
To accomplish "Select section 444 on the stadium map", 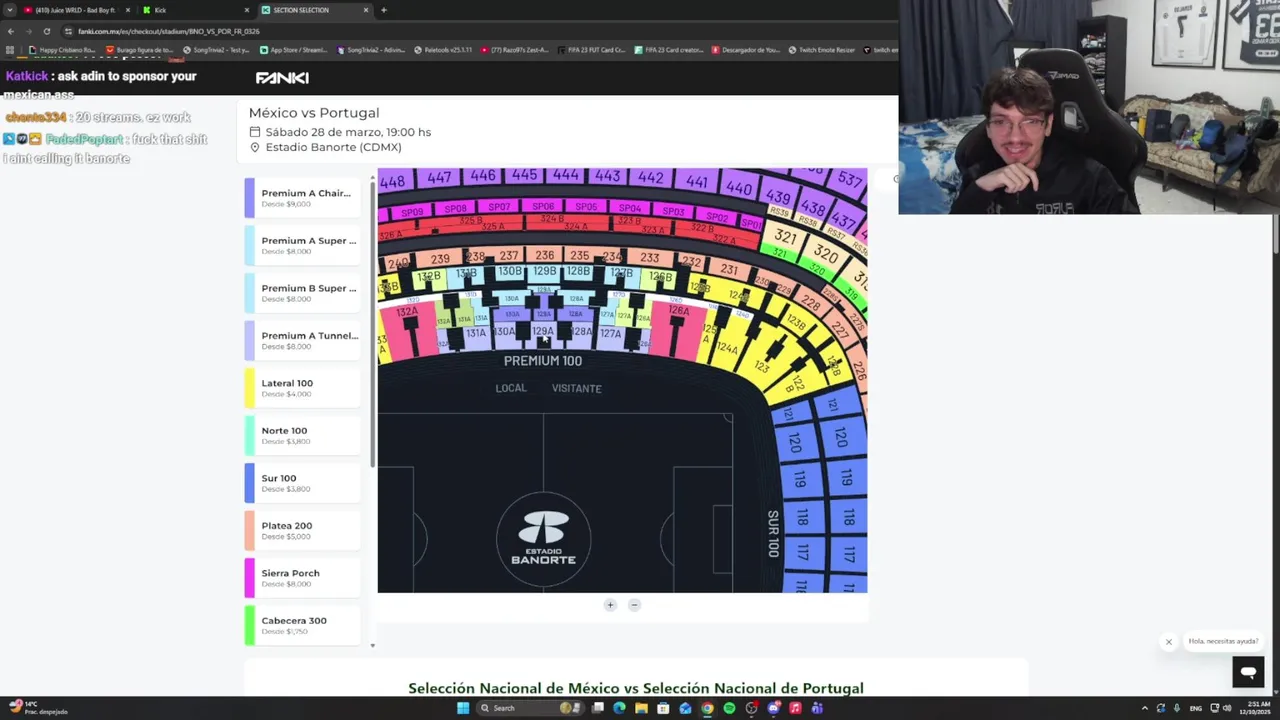I will point(565,176).
